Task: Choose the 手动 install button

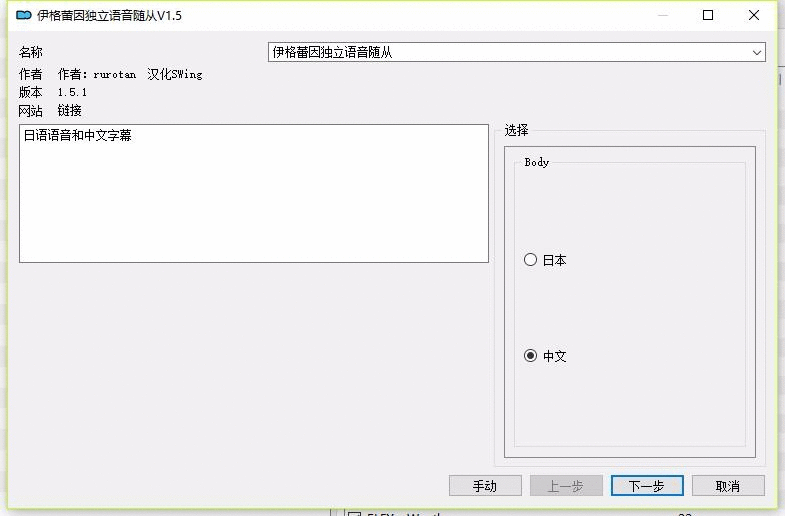Action: pos(485,485)
